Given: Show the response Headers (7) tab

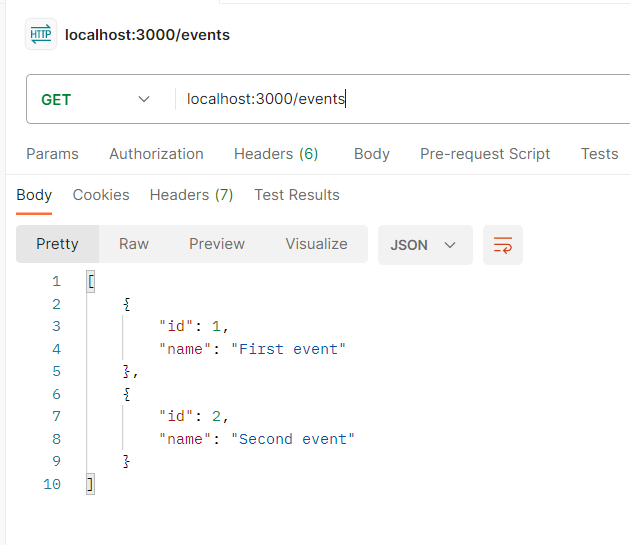Looking at the screenshot, I should pos(191,195).
